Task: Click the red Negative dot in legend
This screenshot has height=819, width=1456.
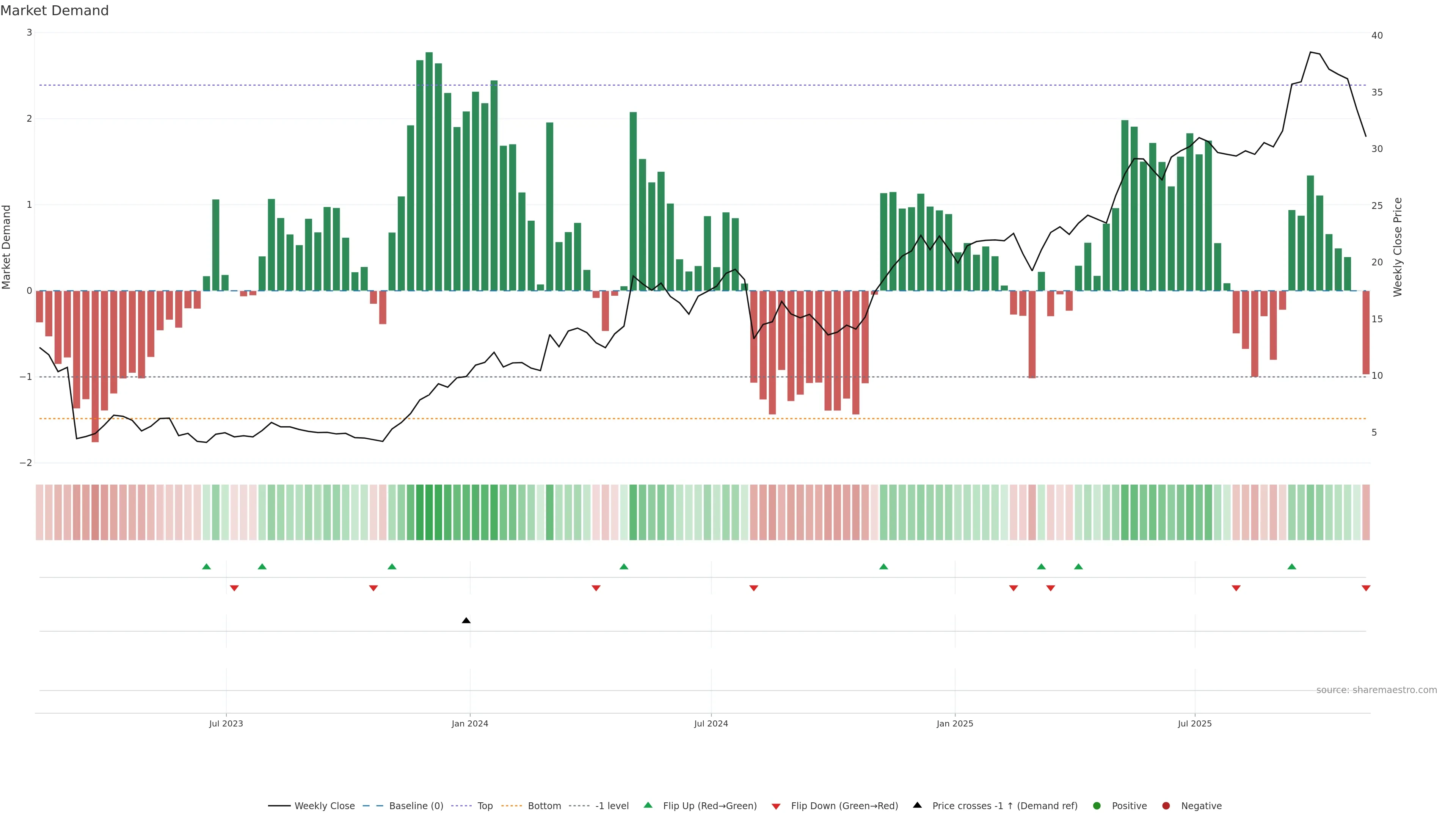Action: coord(1166,806)
